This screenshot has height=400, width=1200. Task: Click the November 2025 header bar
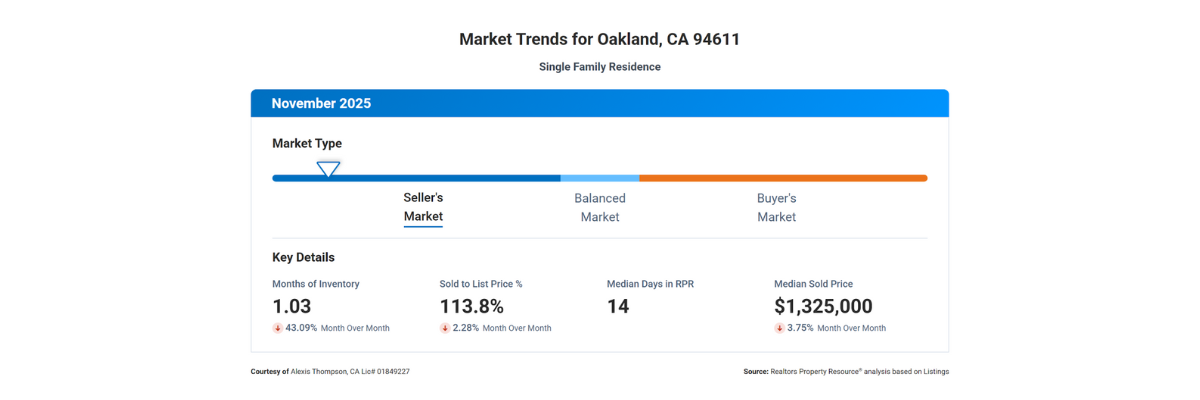(x=599, y=103)
